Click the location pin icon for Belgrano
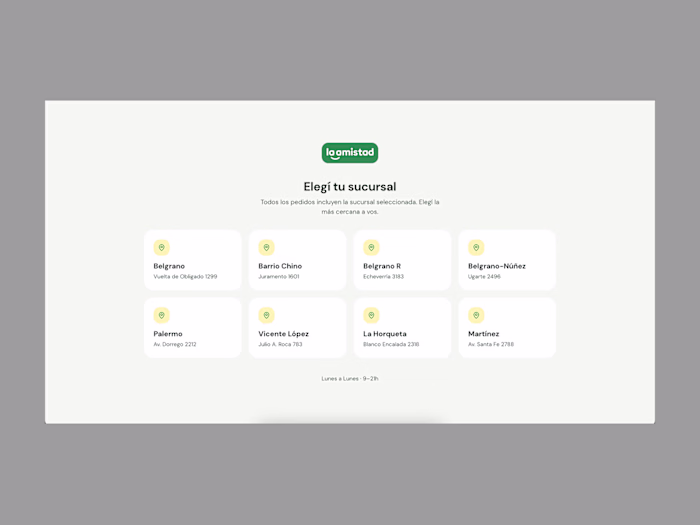The width and height of the screenshot is (700, 525). coord(162,247)
